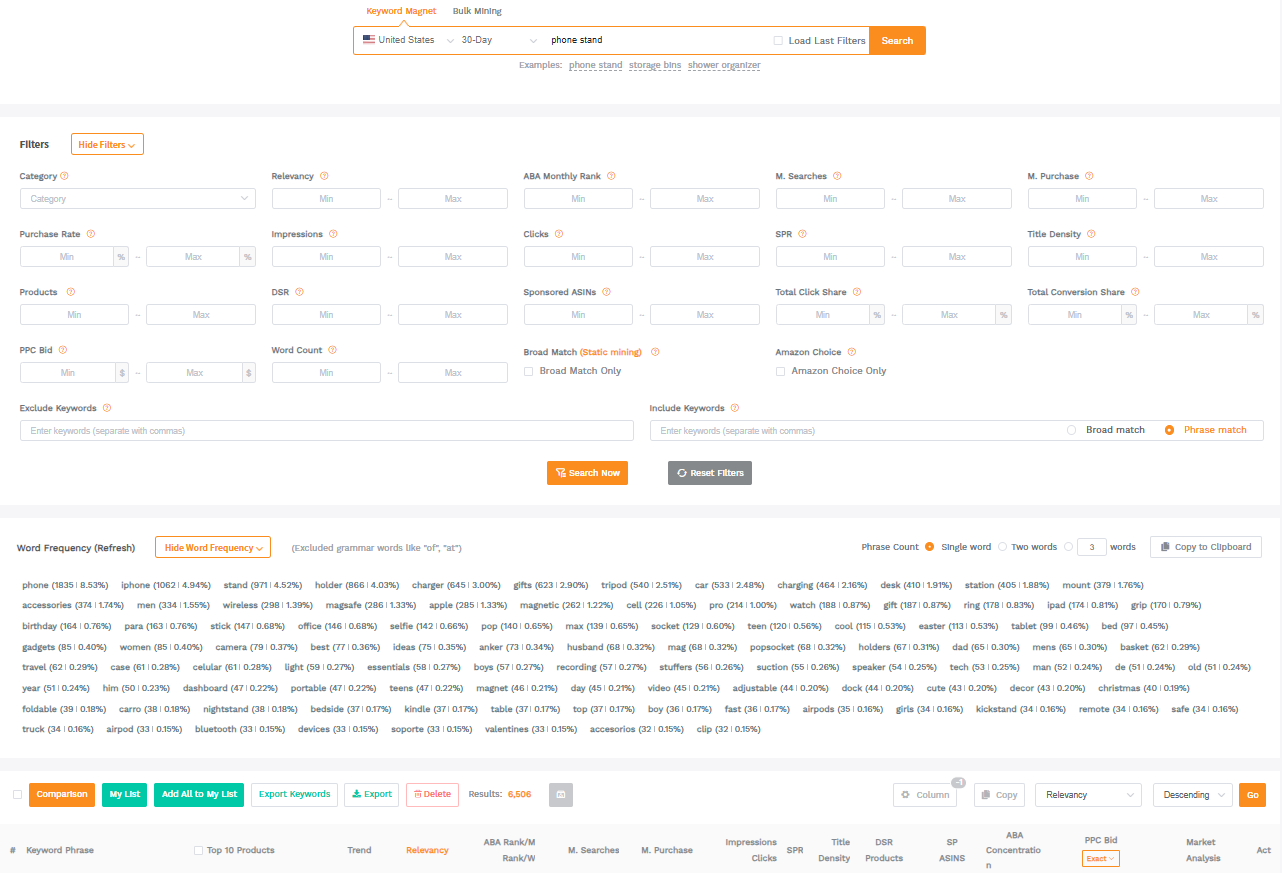This screenshot has height=873, width=1282.
Task: Click Add All to My List
Action: tap(198, 794)
